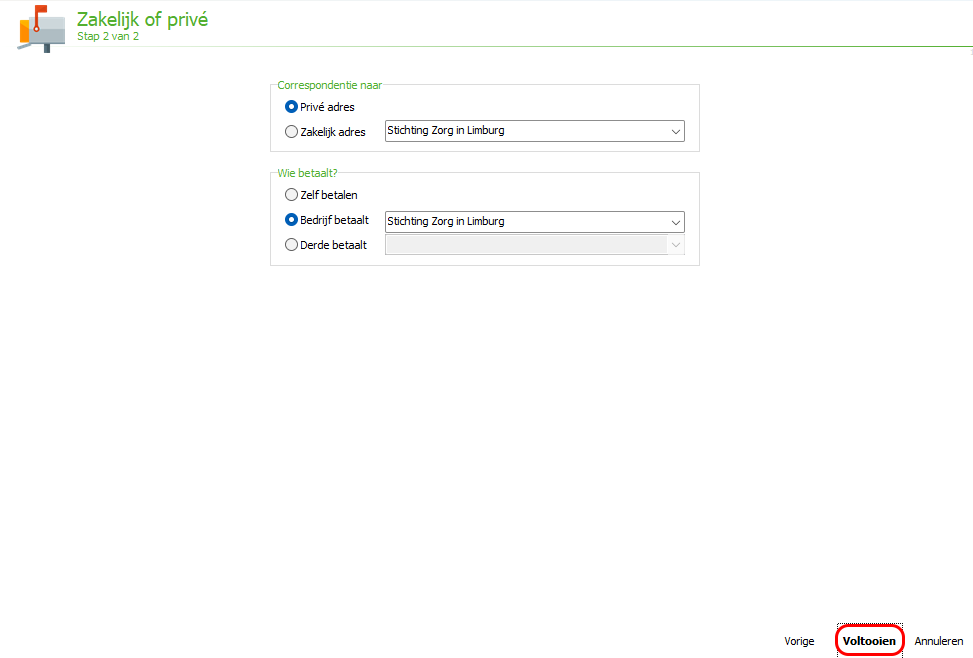Screen dimensions: 973x658
Task: Click the Zakelijk adres company text field
Action: (x=526, y=131)
